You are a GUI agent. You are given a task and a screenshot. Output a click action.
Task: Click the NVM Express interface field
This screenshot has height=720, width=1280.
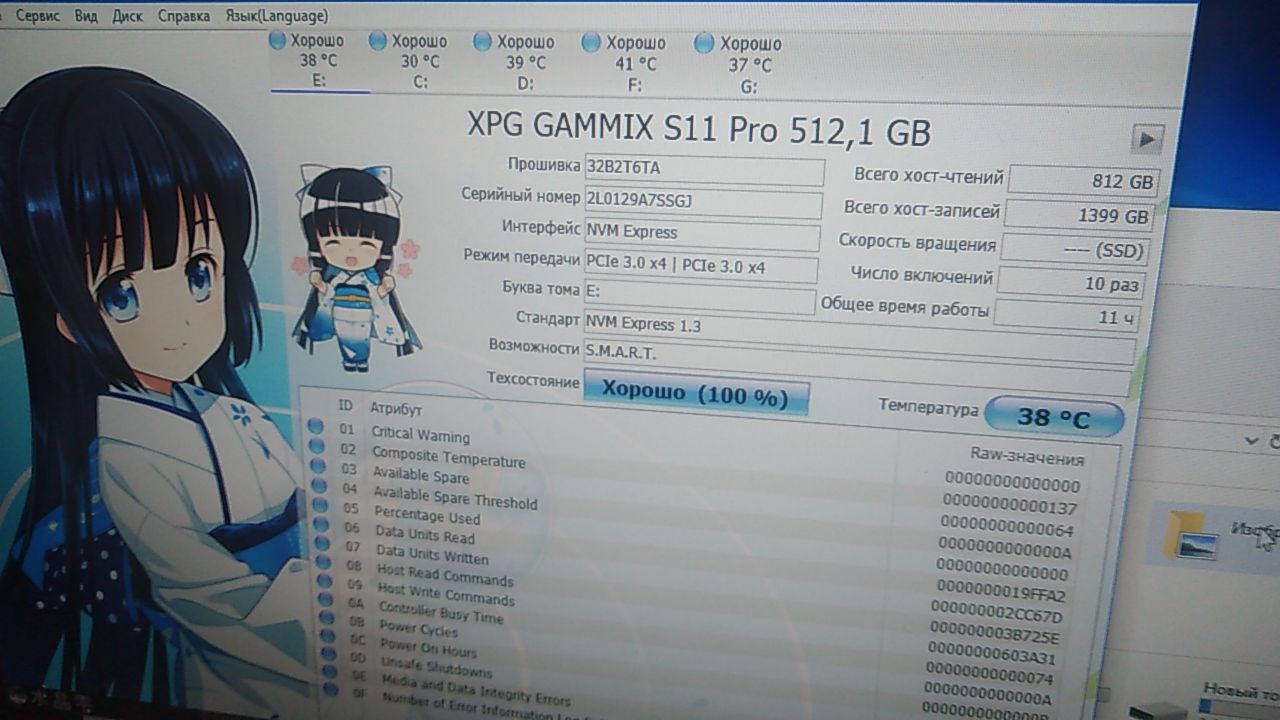point(701,235)
